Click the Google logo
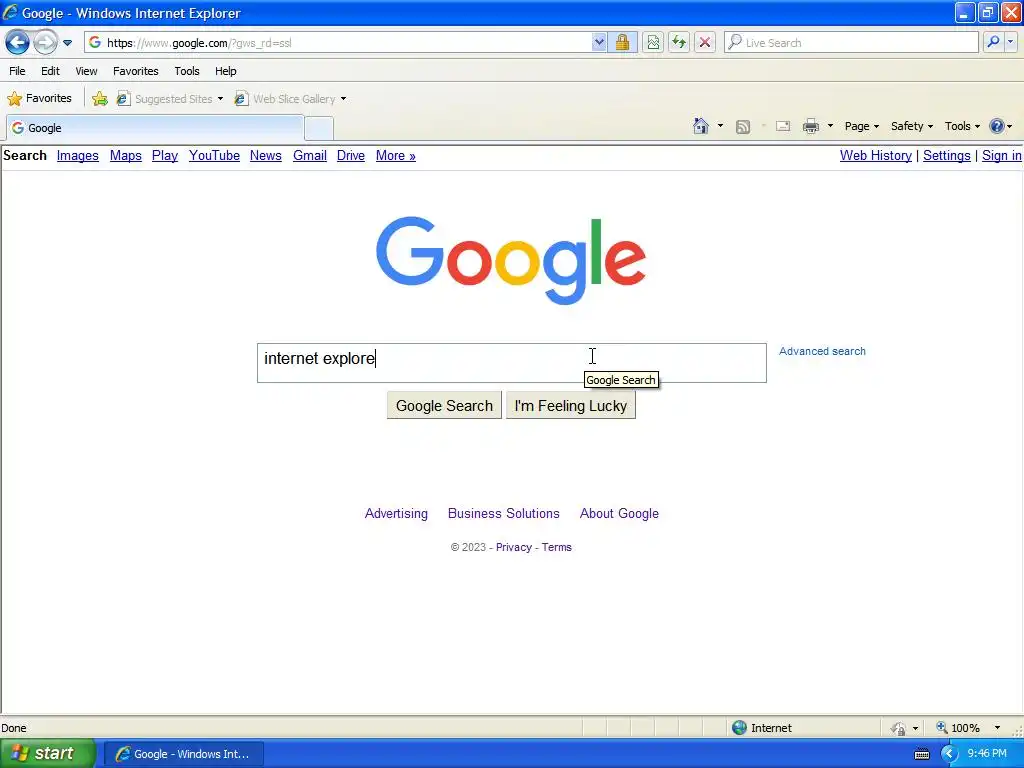This screenshot has height=768, width=1024. 511,260
